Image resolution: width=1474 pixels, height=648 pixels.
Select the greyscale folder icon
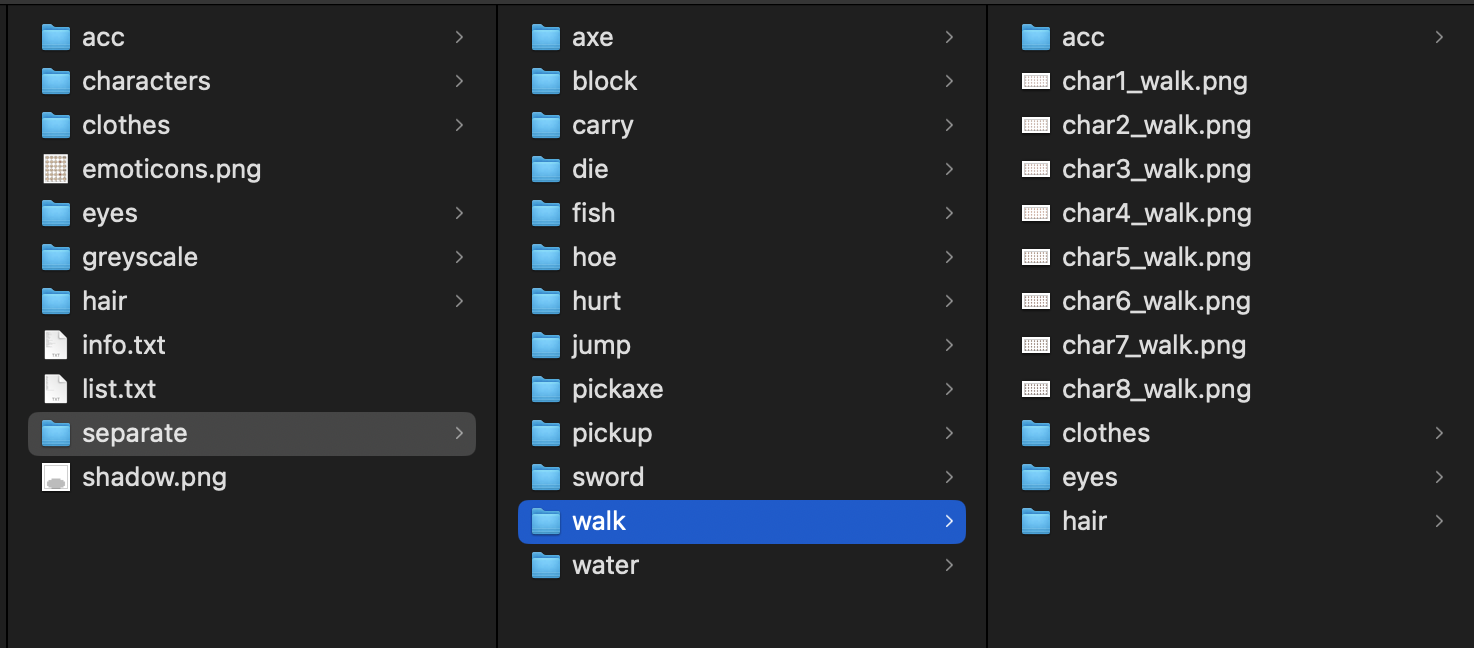(56, 257)
